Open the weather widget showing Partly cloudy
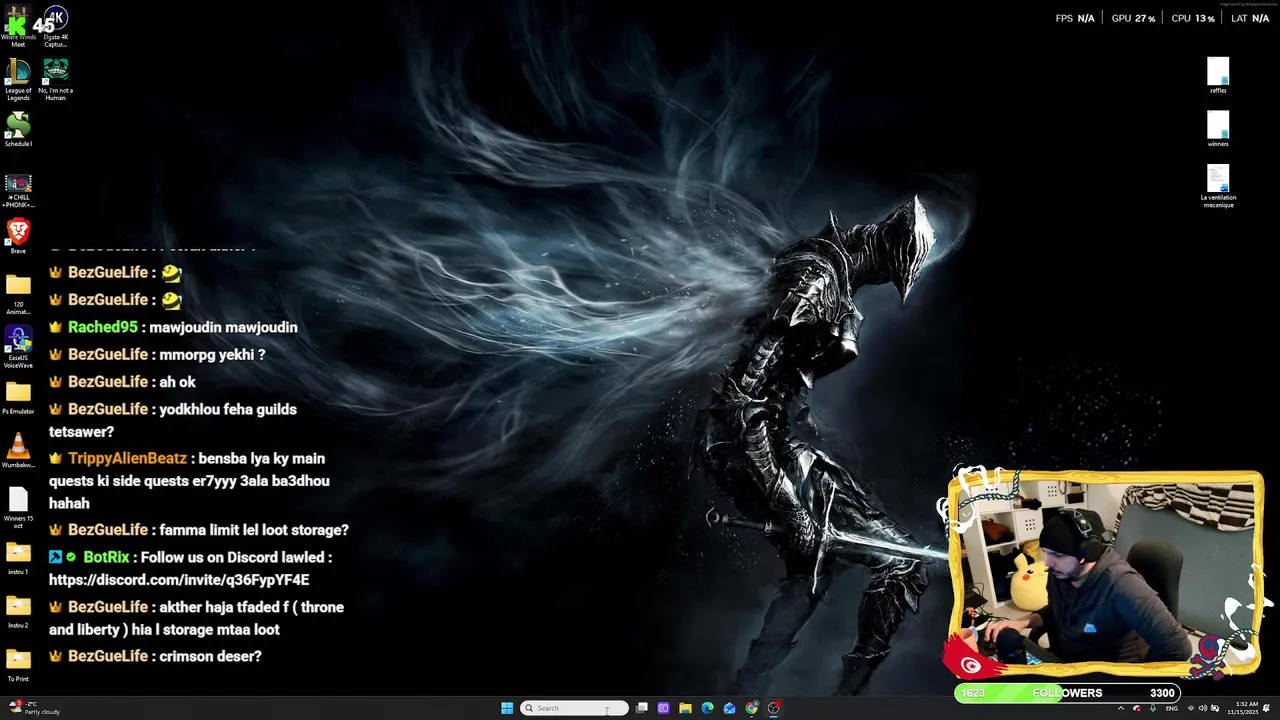The image size is (1280, 720). pyautogui.click(x=35, y=708)
